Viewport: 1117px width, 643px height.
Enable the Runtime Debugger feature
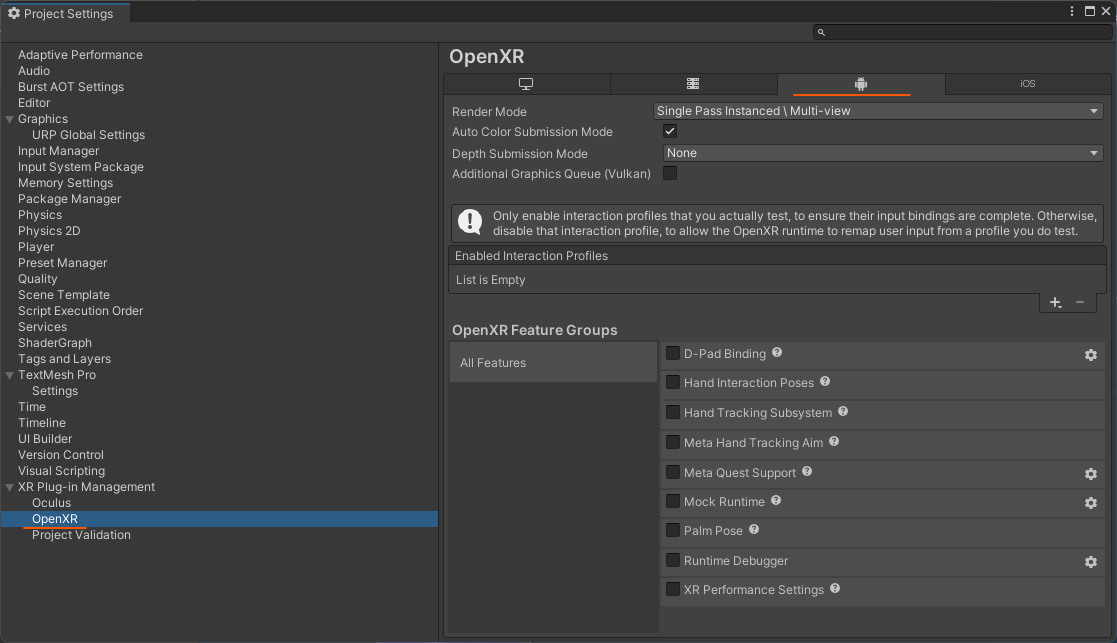click(672, 560)
